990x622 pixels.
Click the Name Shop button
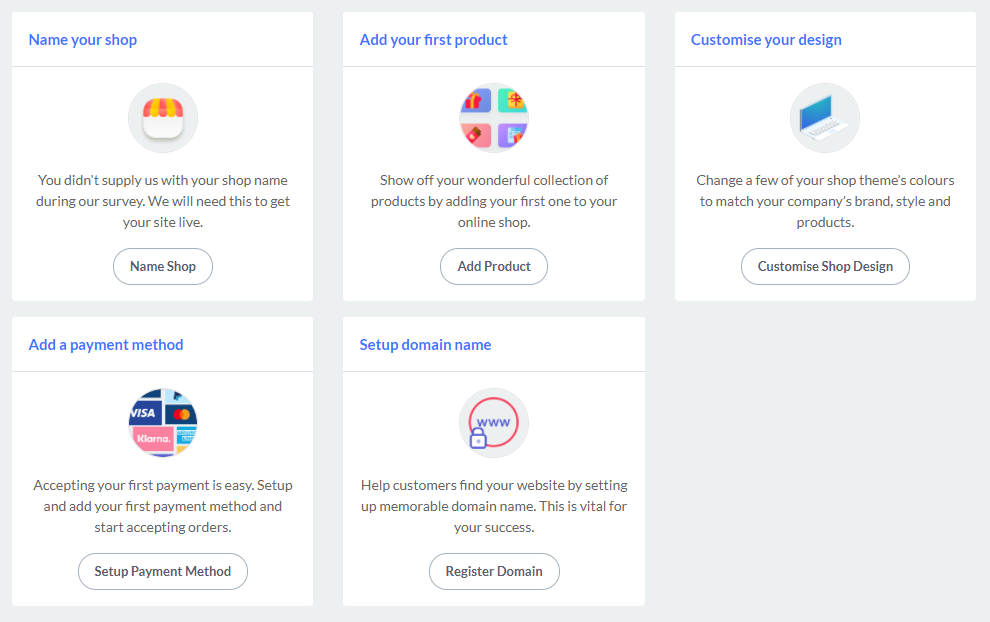163,266
